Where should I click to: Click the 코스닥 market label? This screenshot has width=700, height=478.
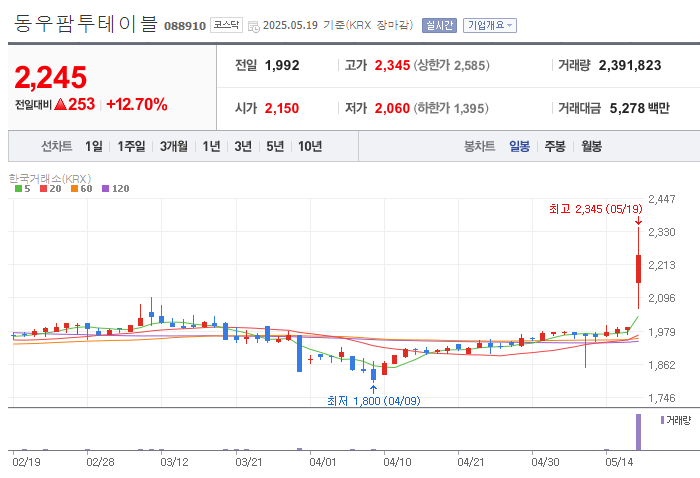tap(226, 25)
